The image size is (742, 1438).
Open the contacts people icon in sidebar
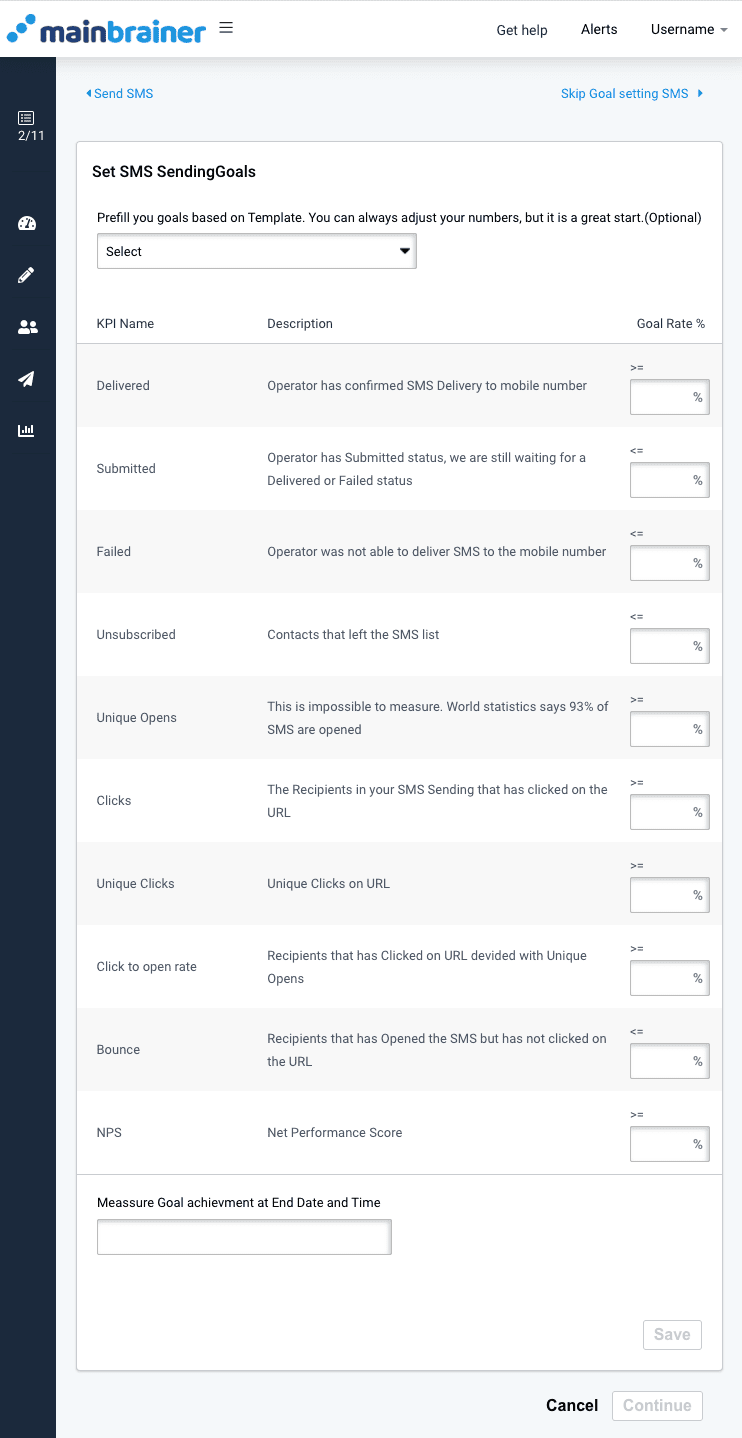point(28,327)
